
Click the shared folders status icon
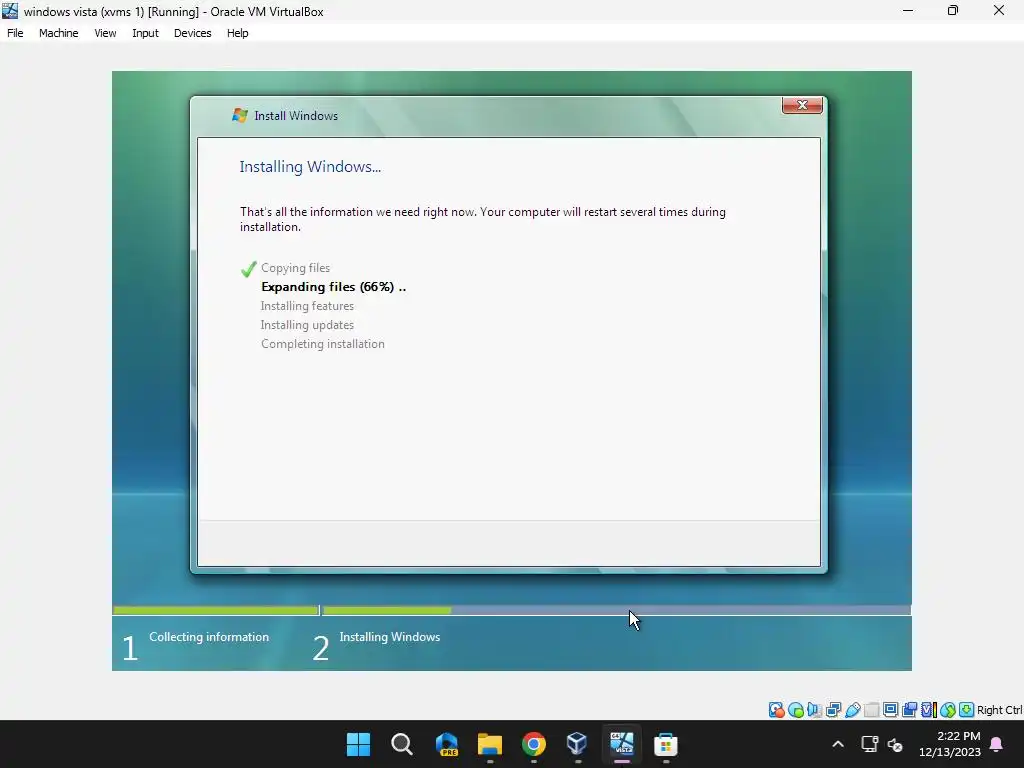(871, 710)
